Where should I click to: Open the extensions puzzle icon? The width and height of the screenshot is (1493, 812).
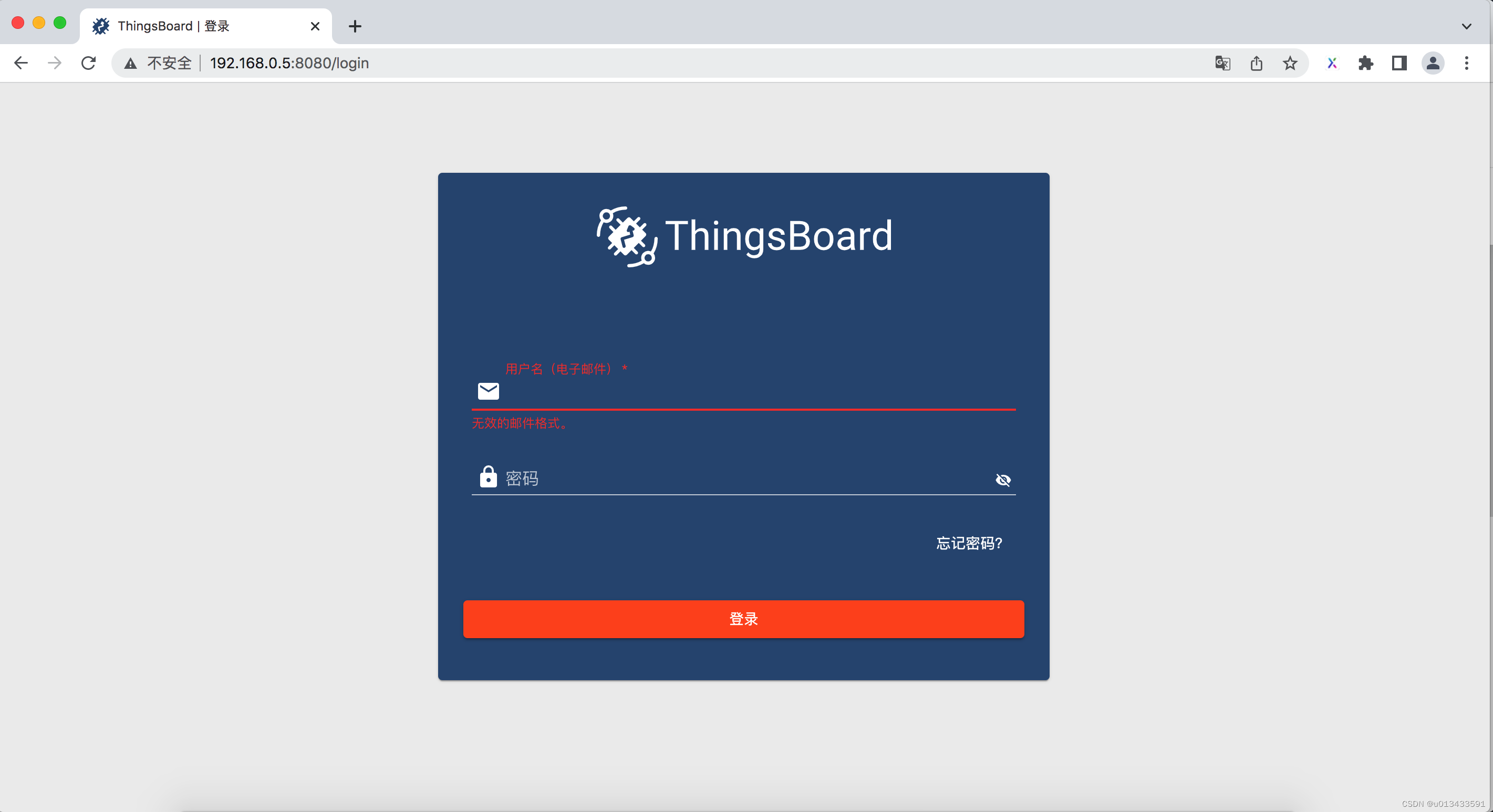1365,63
